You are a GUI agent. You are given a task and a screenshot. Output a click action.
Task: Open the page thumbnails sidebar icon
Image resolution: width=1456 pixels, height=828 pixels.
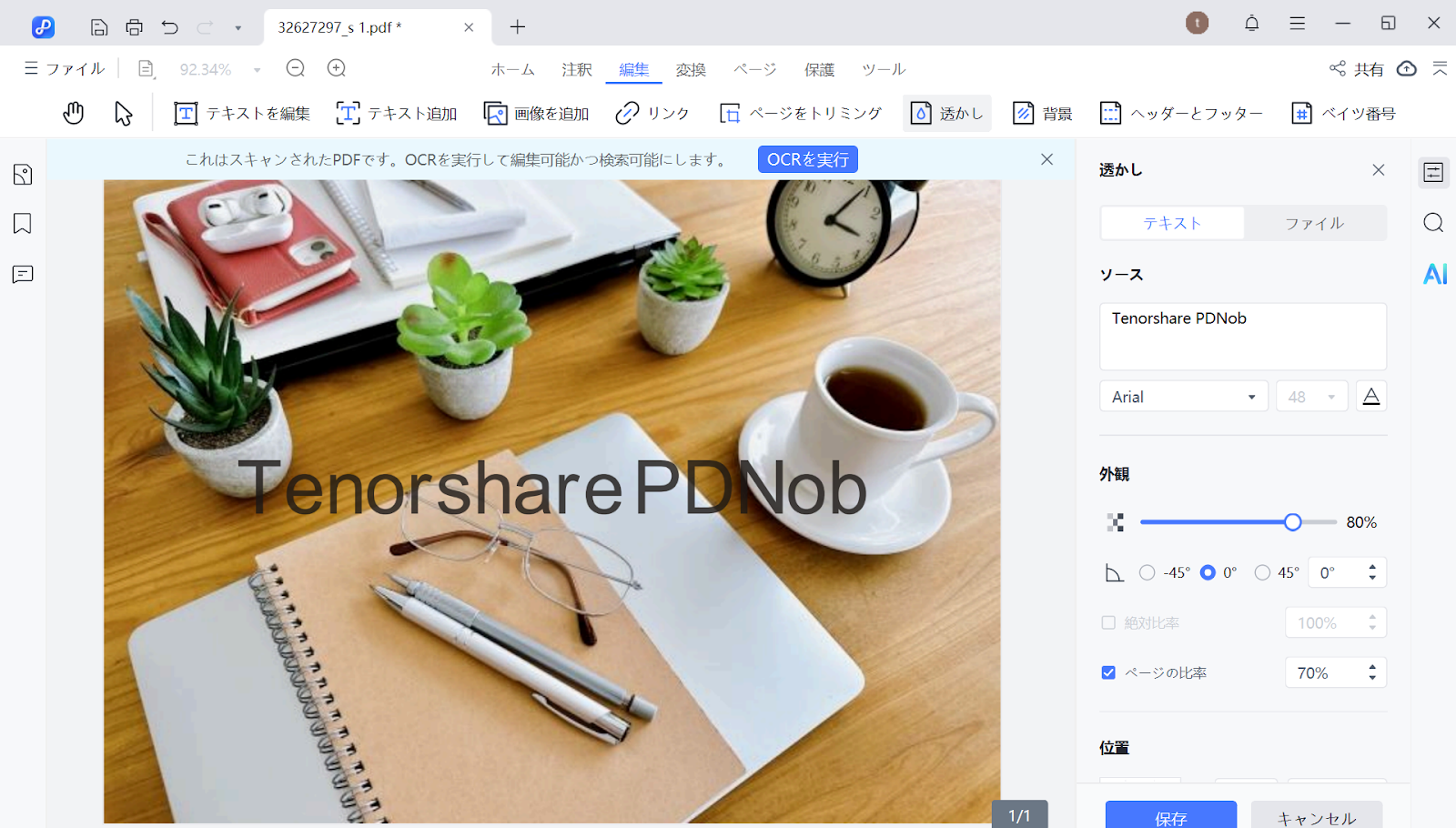click(23, 174)
